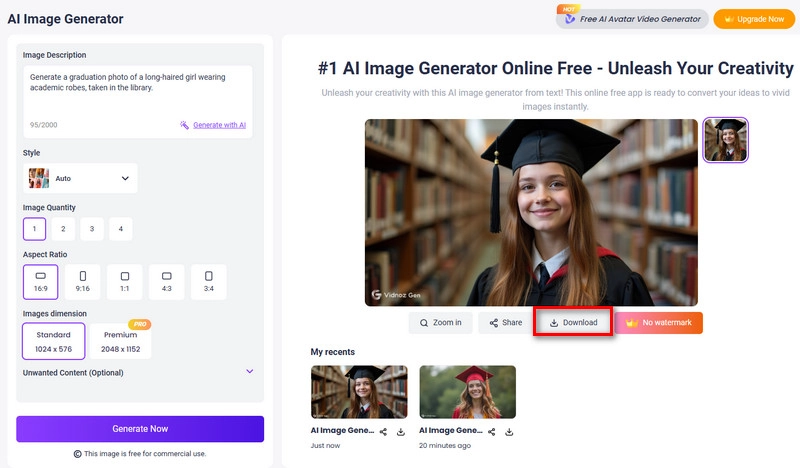Click the 'My recents' heading
The width and height of the screenshot is (800, 468).
[333, 352]
